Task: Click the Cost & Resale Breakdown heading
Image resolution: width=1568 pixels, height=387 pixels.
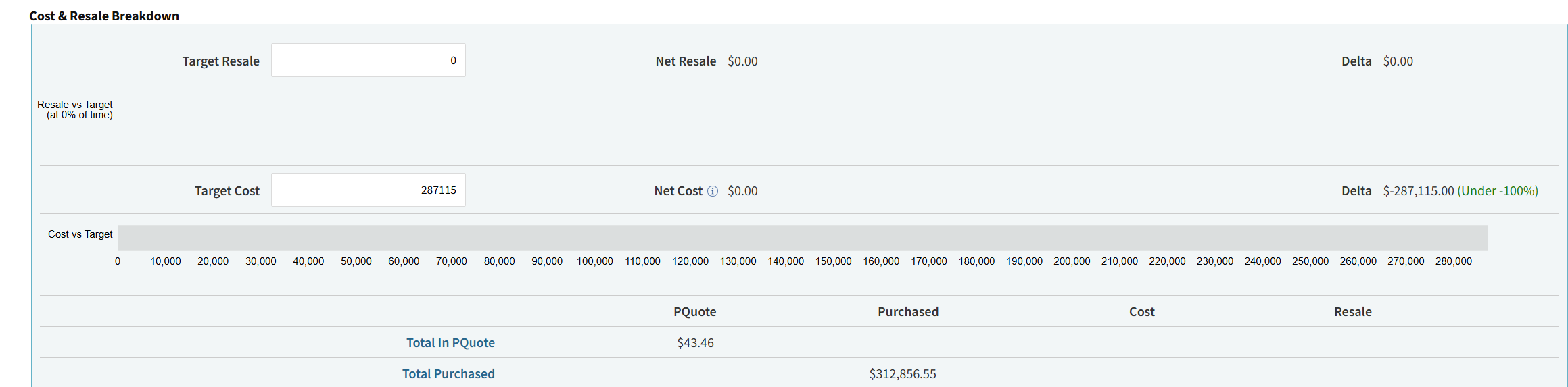Action: 104,16
